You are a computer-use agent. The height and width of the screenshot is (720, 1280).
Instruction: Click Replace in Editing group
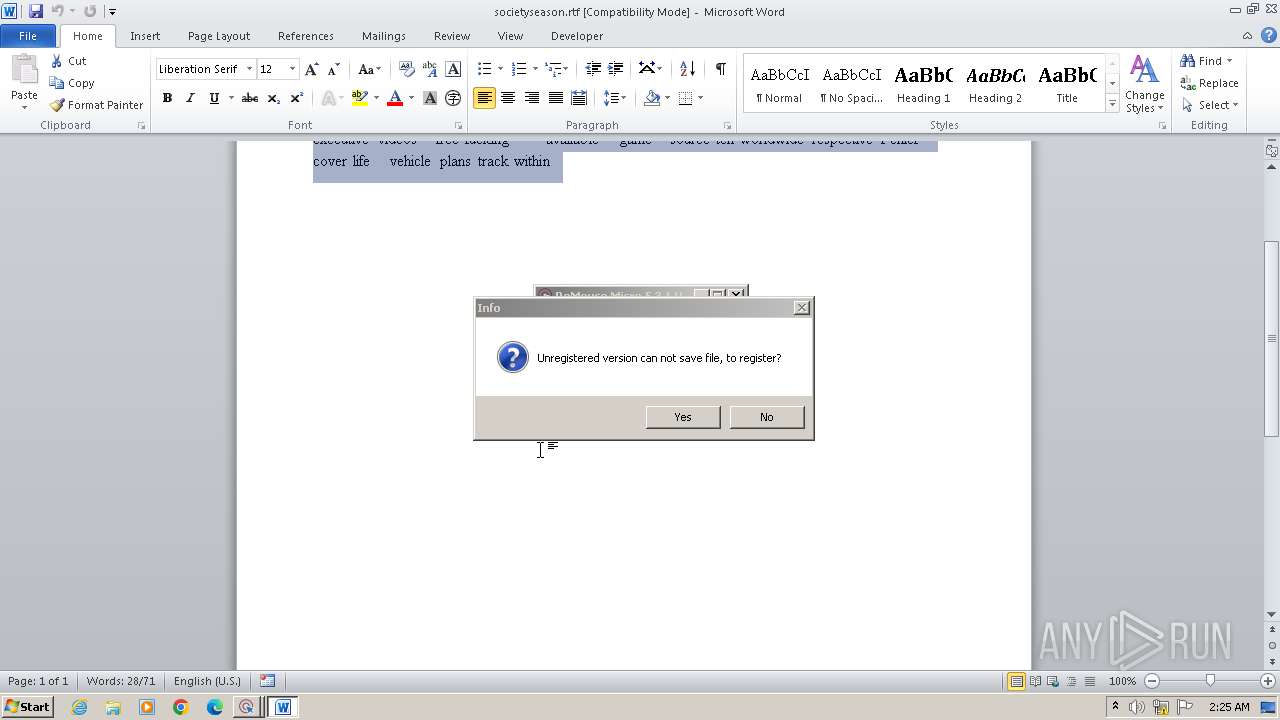pyautogui.click(x=1209, y=83)
